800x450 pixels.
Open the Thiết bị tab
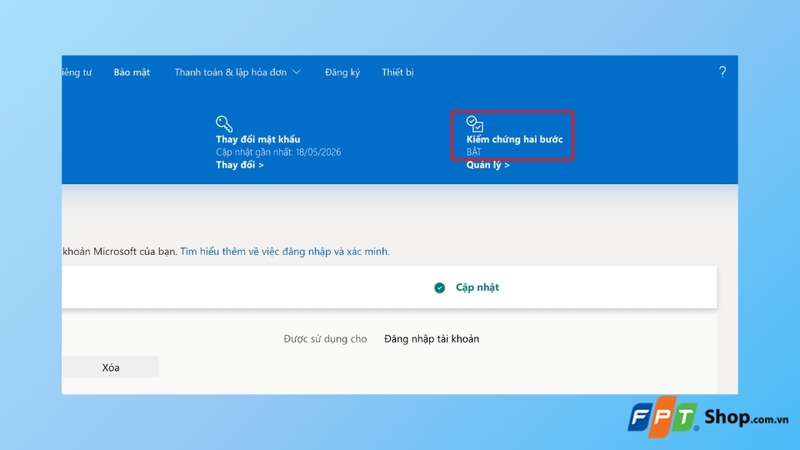pyautogui.click(x=397, y=72)
